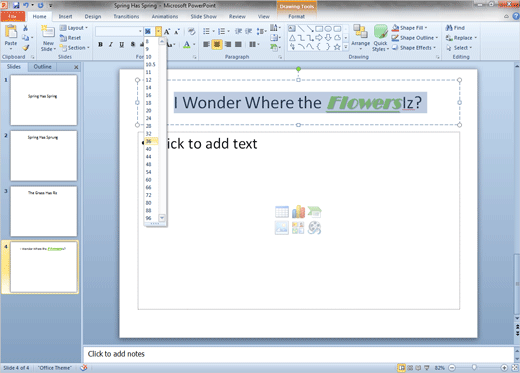Toggle Italic formatting
The image size is (520, 373).
tap(111, 44)
